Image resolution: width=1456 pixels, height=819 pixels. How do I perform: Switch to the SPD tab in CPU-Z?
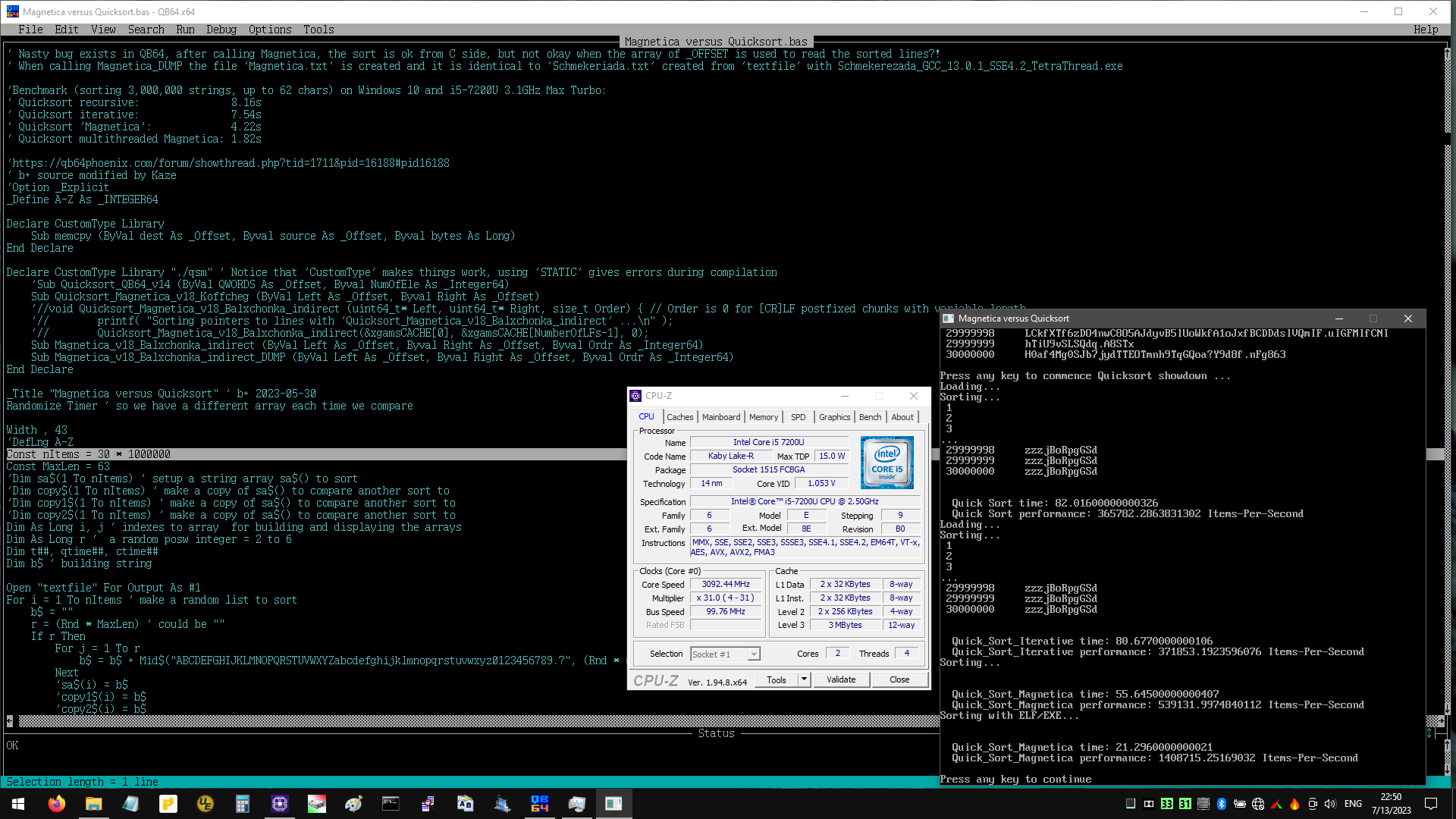click(x=798, y=417)
